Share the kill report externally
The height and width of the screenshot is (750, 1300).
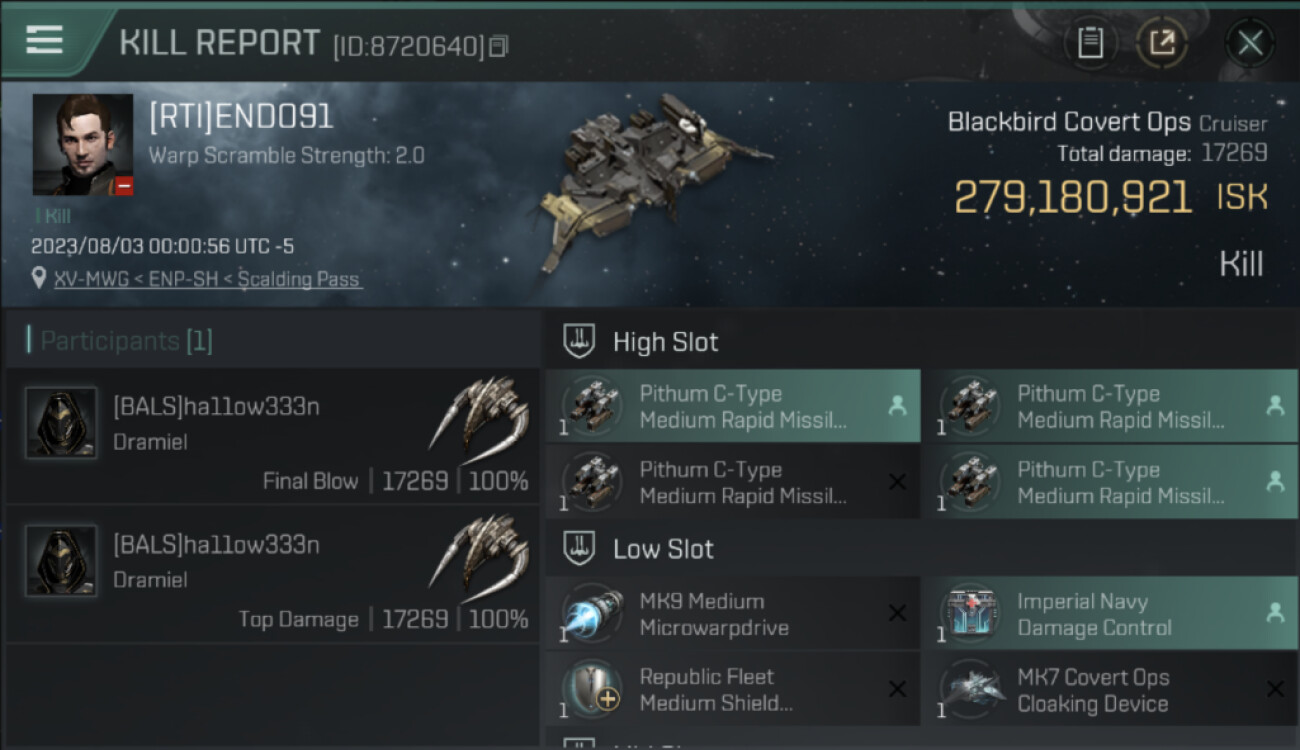tap(1161, 43)
